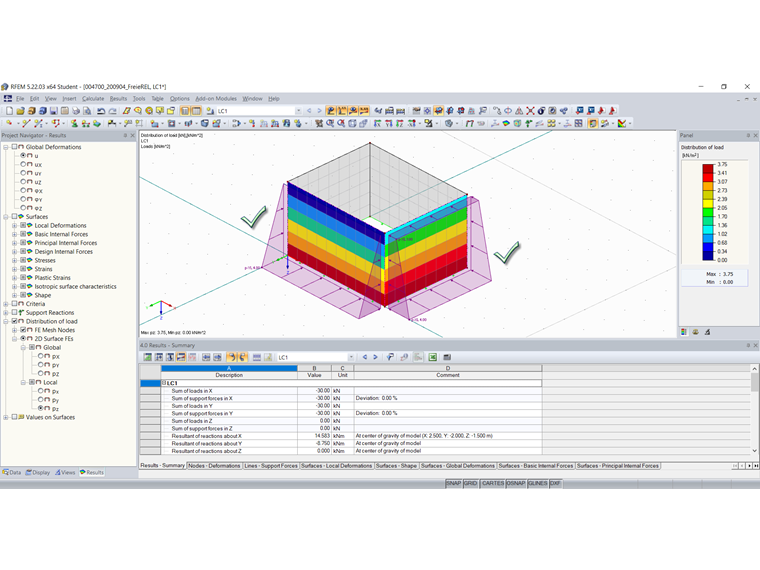The height and width of the screenshot is (570, 760).
Task: Collapse the LC1 row in results table
Action: 164,383
